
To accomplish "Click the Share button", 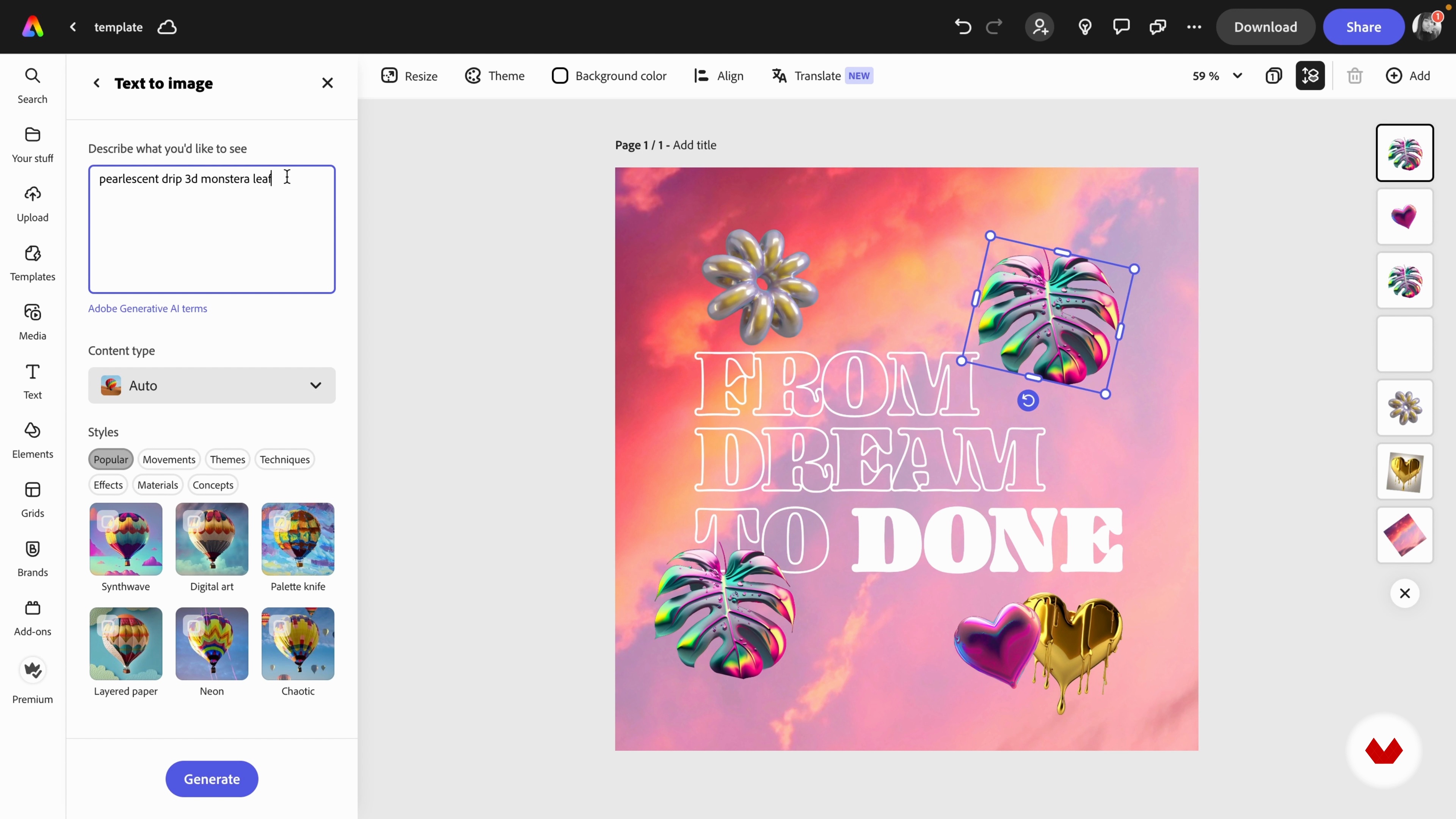I will tap(1363, 27).
